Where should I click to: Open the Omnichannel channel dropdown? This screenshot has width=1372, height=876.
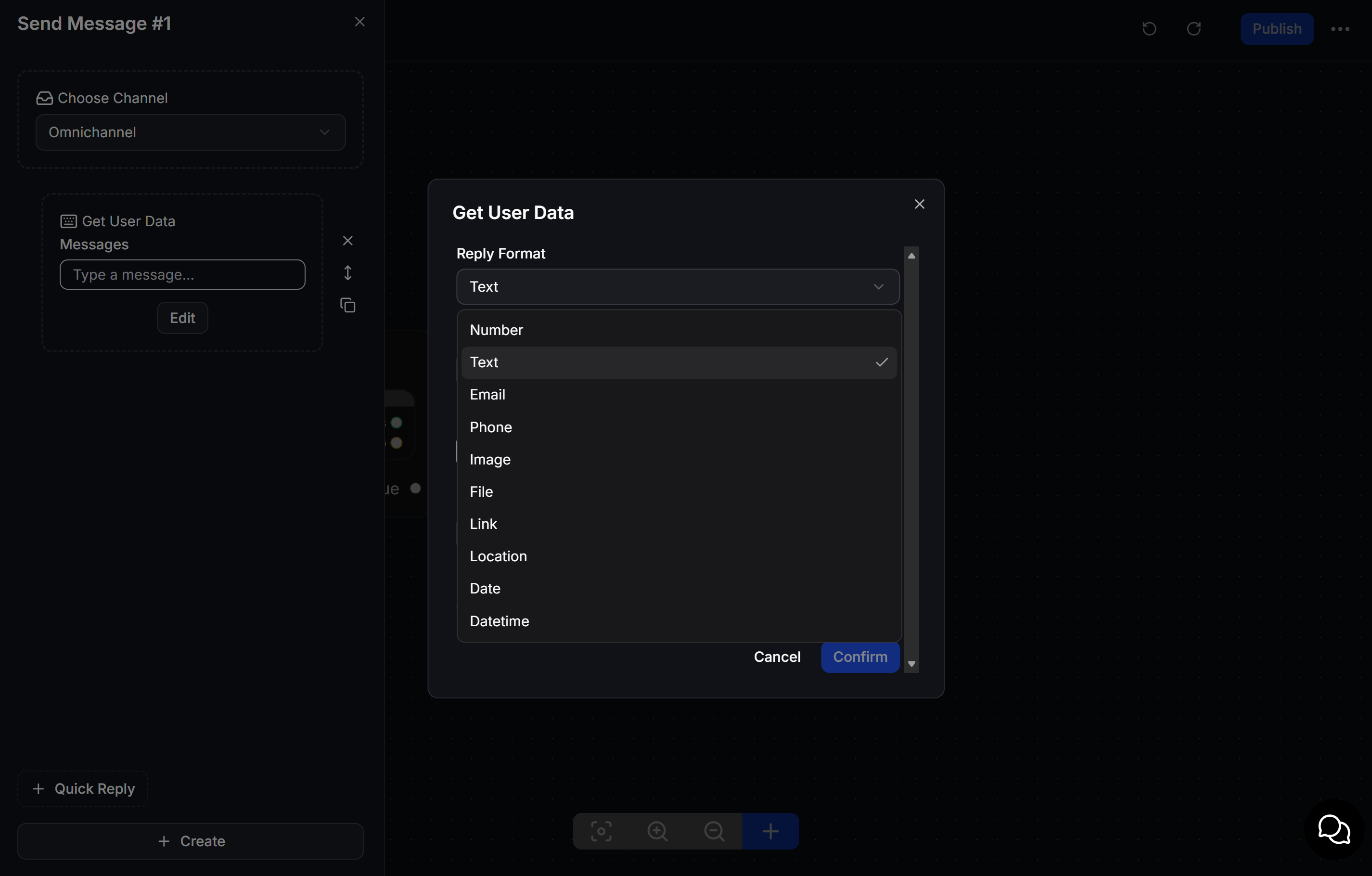tap(190, 132)
